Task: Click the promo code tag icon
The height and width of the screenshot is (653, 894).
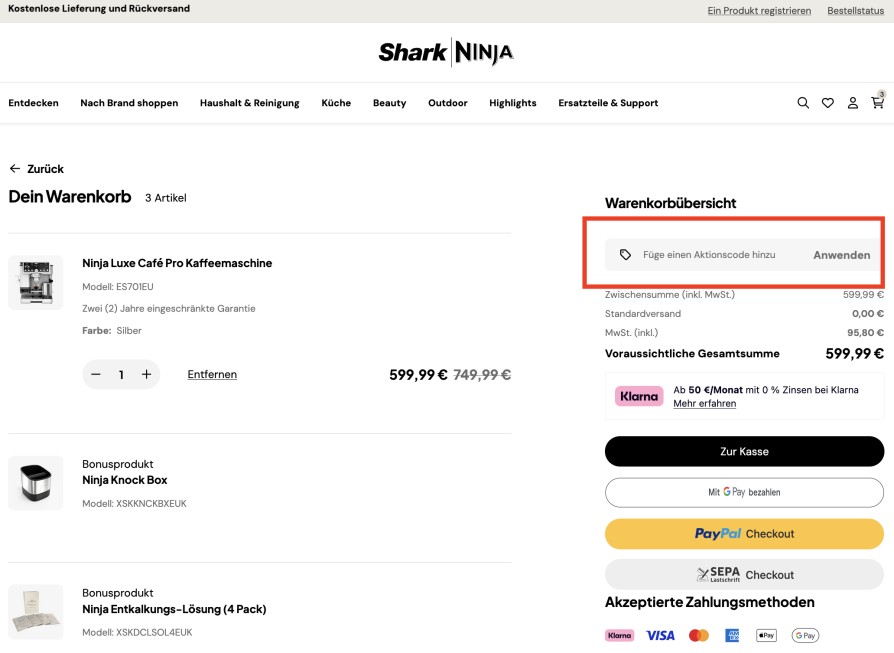Action: tap(625, 254)
